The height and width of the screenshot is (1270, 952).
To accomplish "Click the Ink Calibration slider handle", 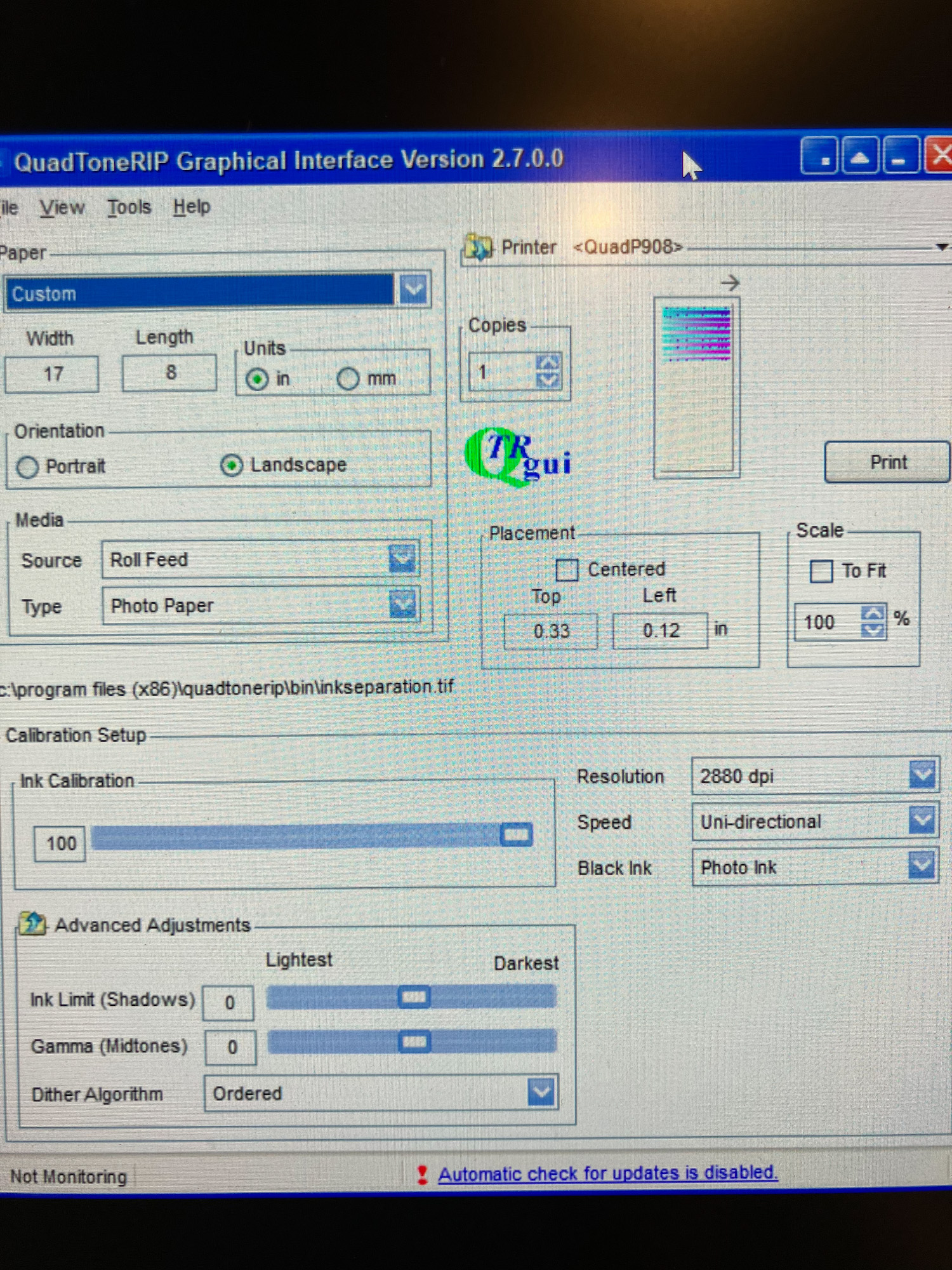I will pyautogui.click(x=516, y=834).
